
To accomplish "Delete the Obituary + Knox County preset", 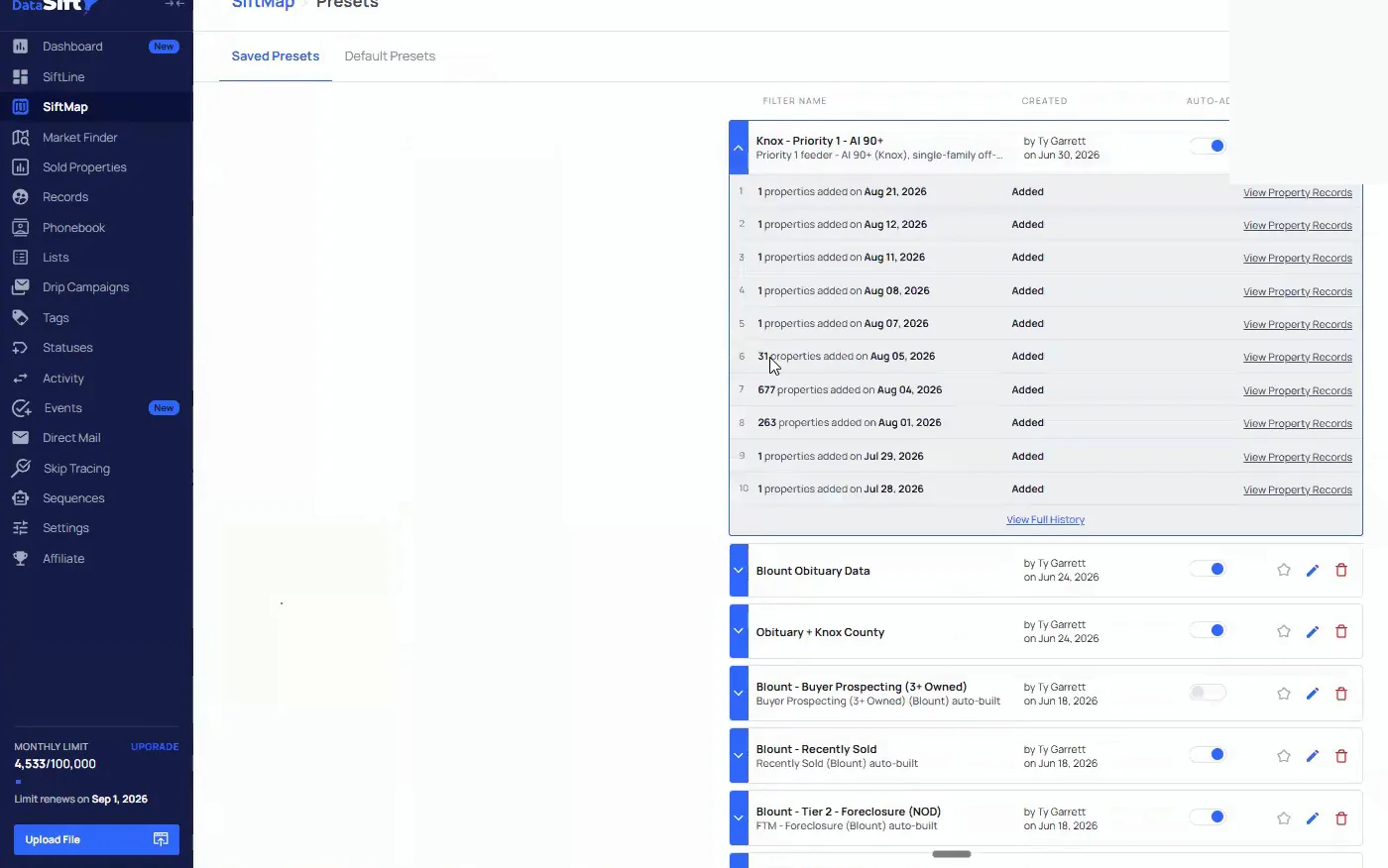I will (x=1341, y=631).
